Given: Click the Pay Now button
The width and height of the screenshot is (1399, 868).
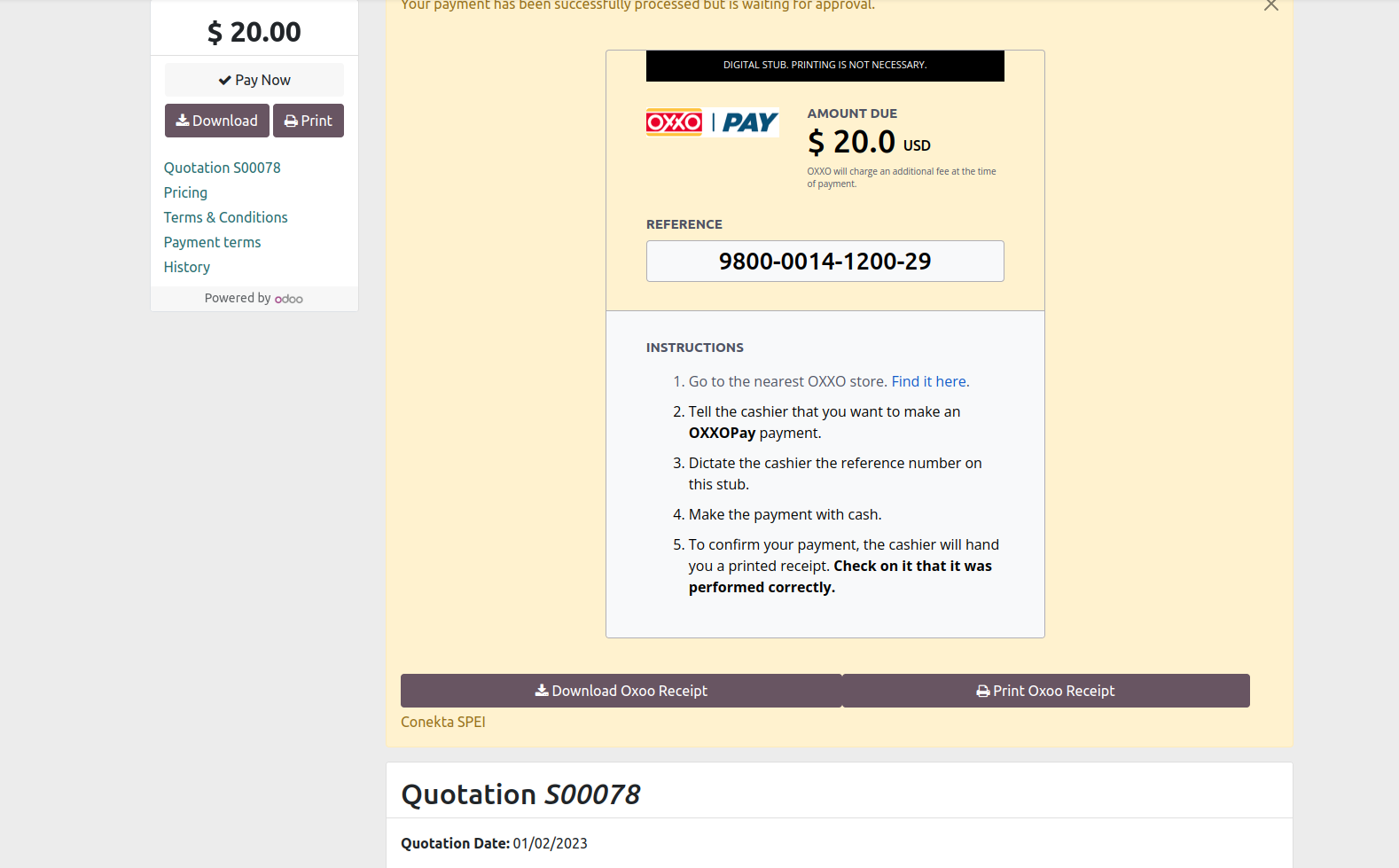Looking at the screenshot, I should pyautogui.click(x=254, y=80).
